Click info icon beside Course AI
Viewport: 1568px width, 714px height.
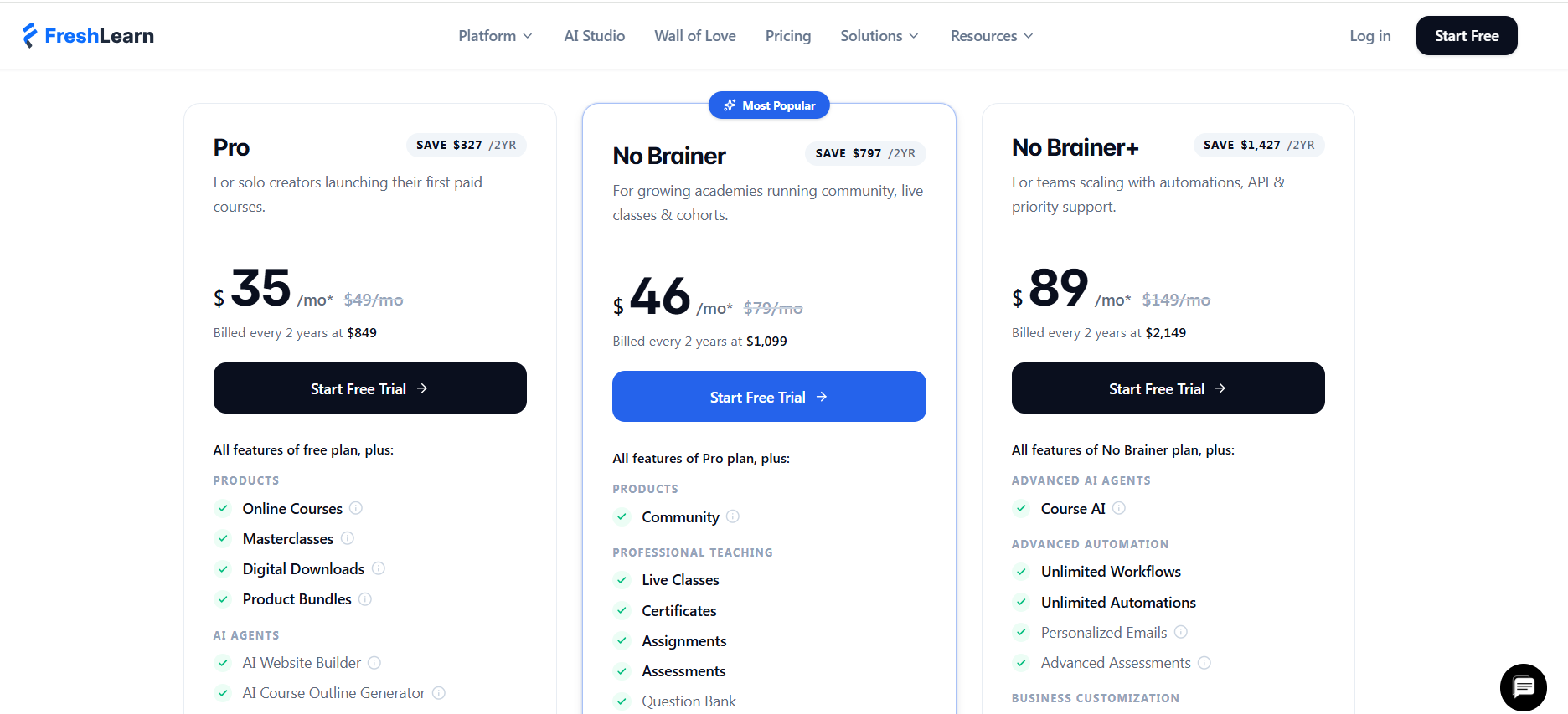tap(1119, 508)
